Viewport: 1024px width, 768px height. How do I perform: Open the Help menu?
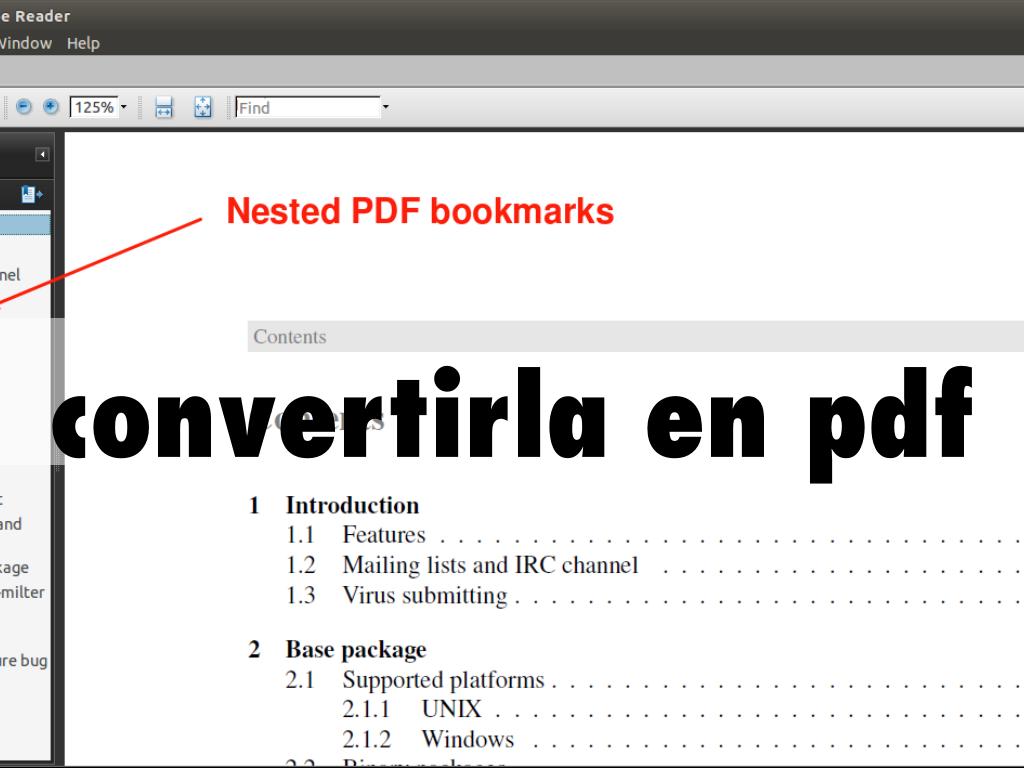tap(83, 43)
